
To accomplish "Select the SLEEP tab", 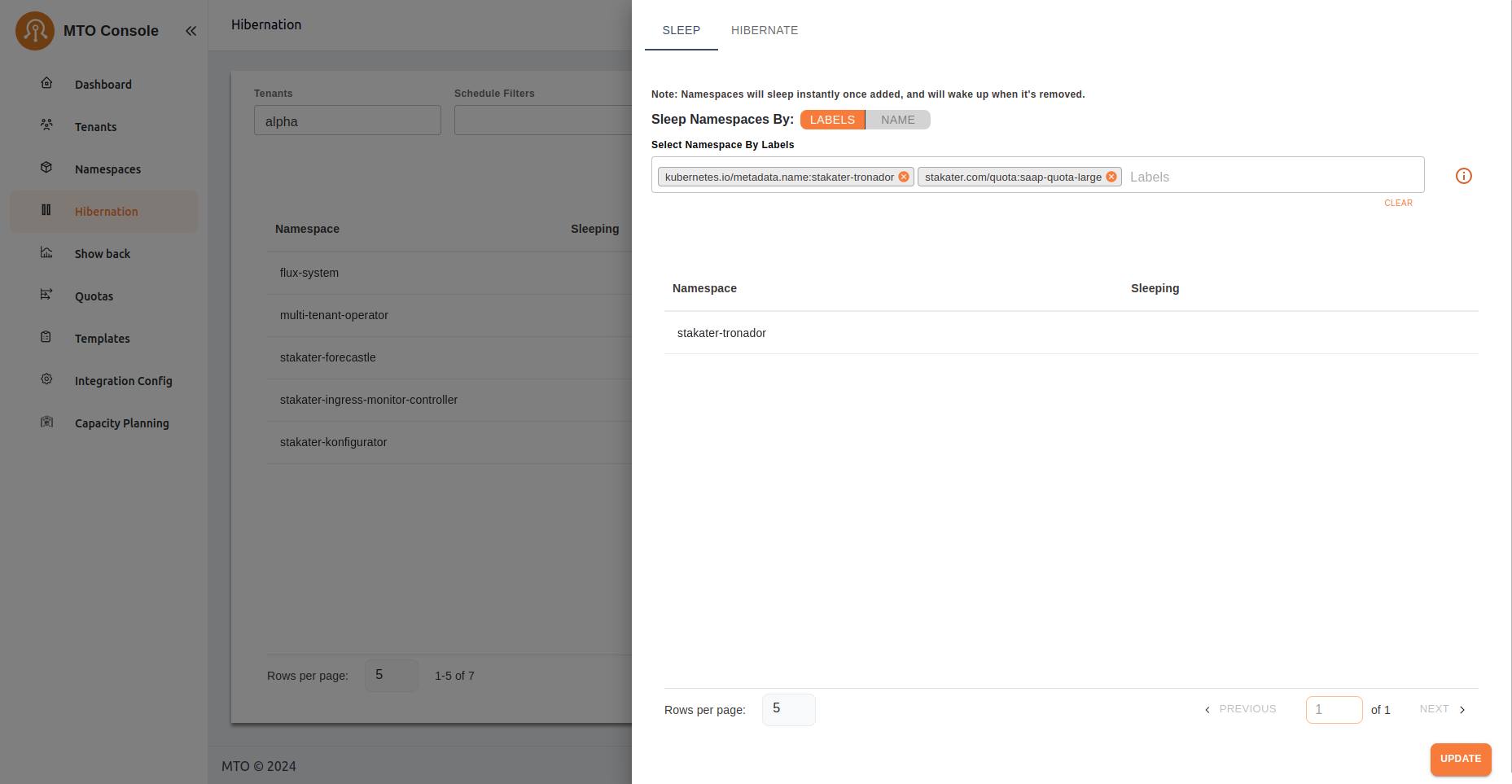I will (681, 30).
